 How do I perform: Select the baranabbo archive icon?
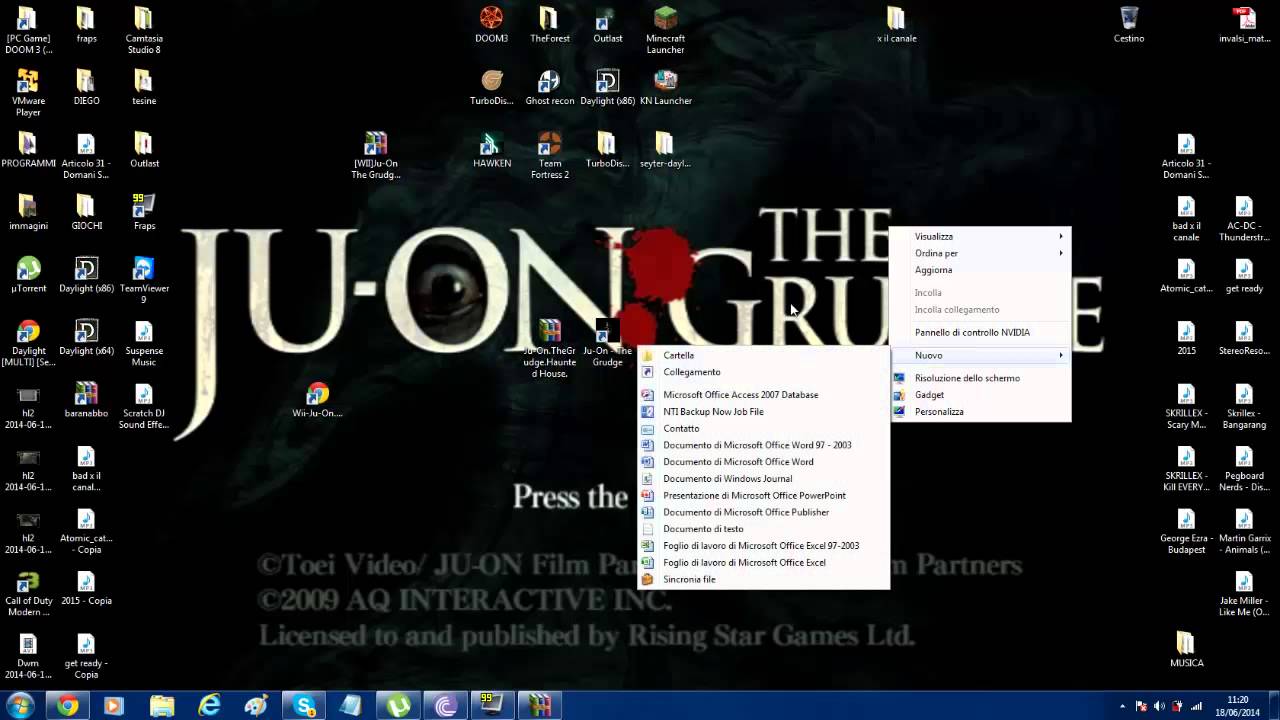pos(86,399)
